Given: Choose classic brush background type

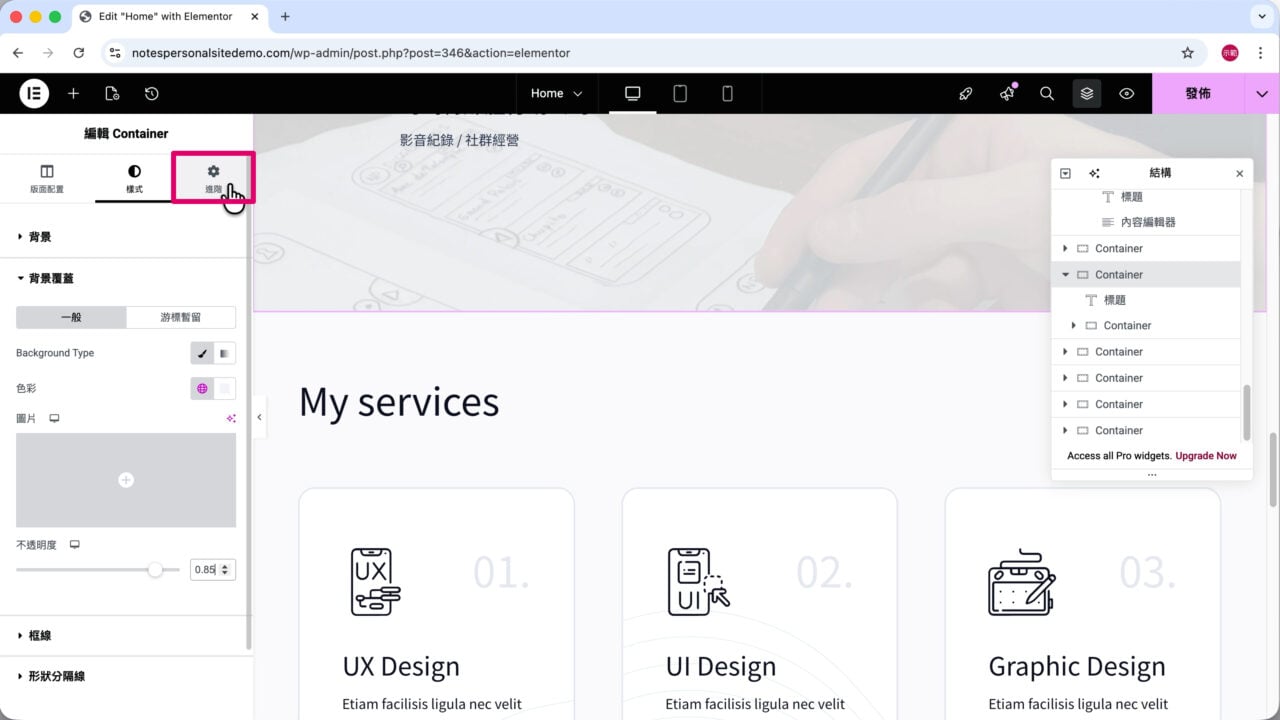Looking at the screenshot, I should (202, 353).
